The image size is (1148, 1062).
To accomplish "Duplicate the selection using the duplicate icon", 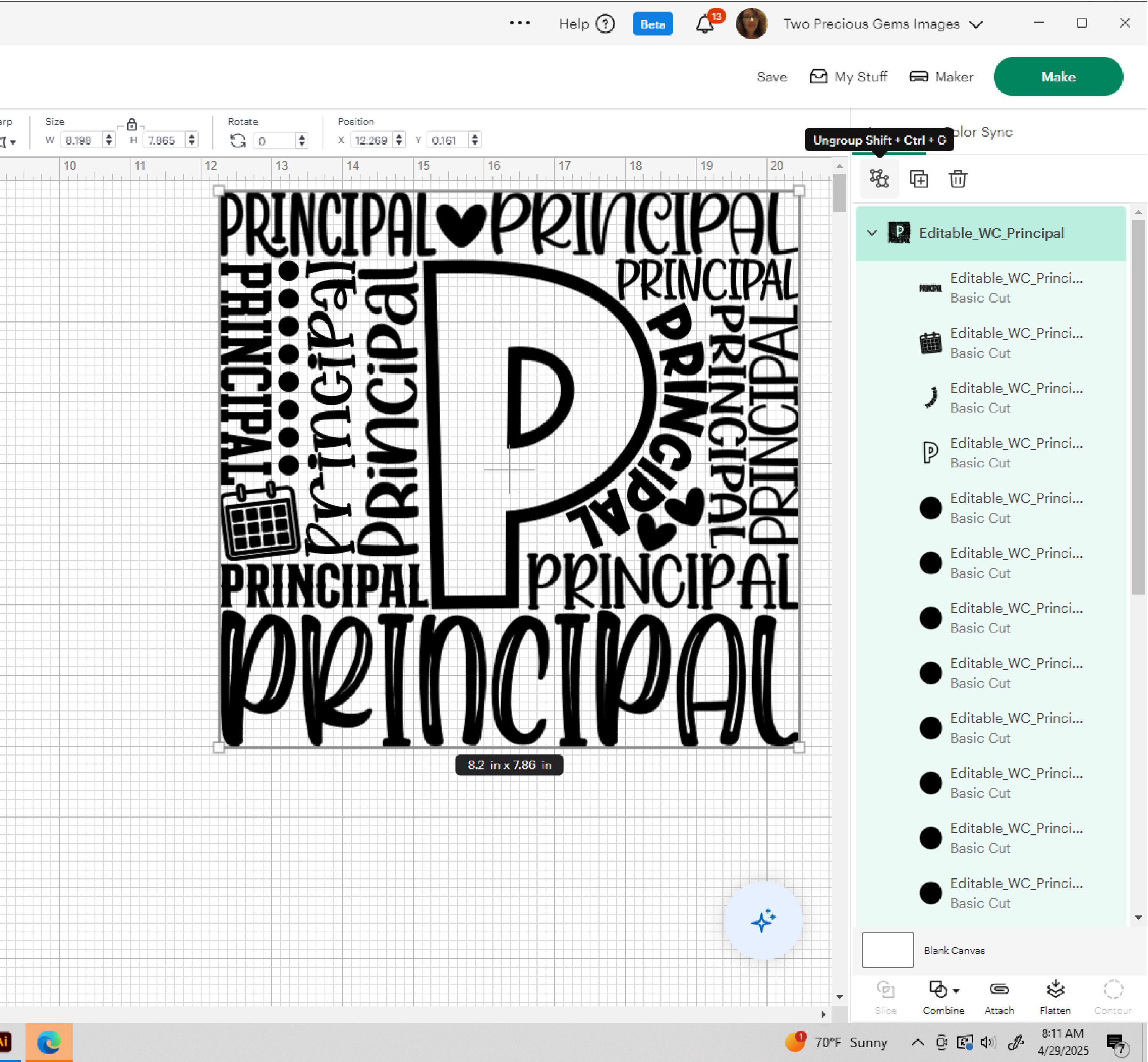I will click(x=919, y=179).
